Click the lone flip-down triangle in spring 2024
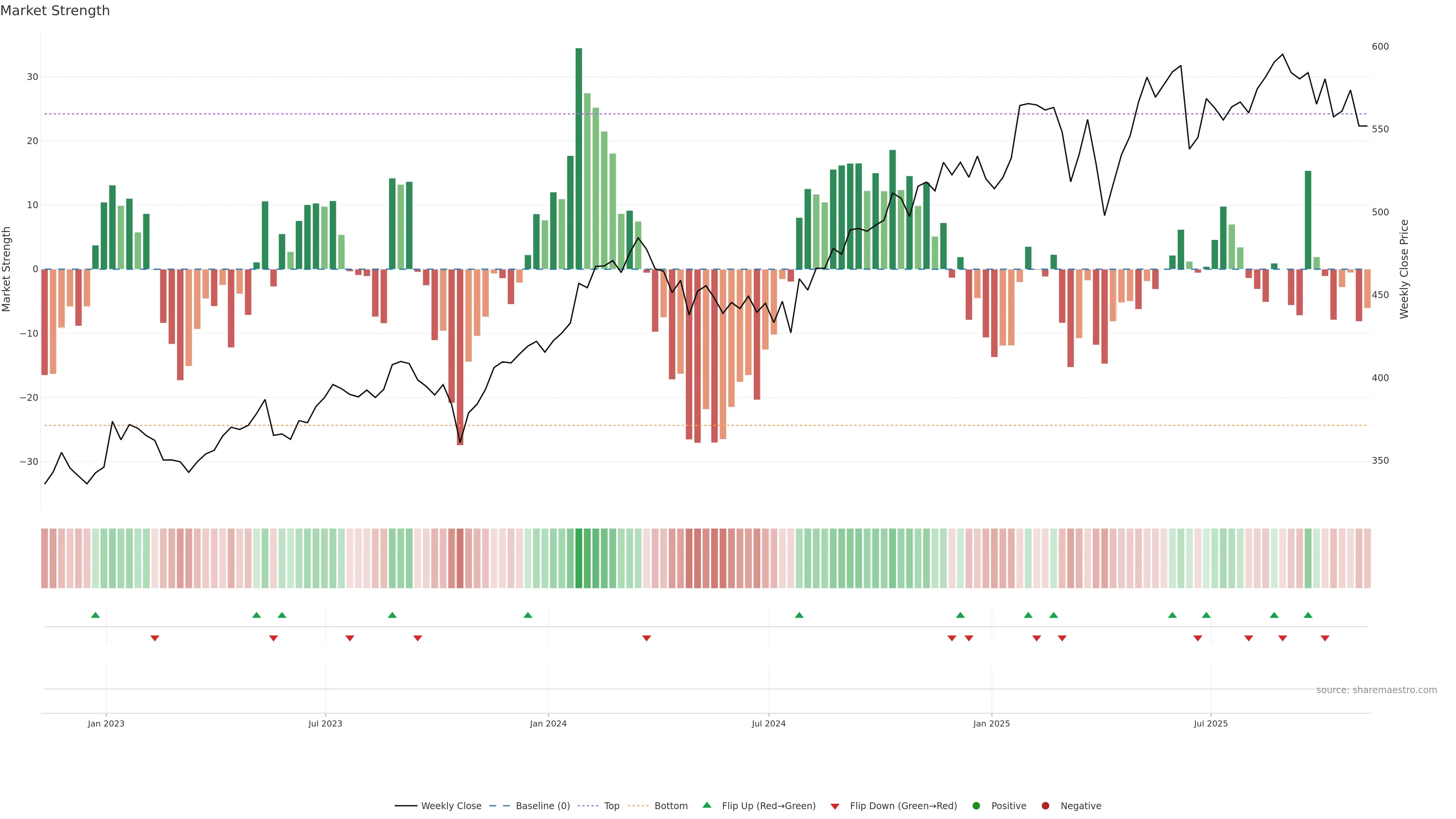The width and height of the screenshot is (1456, 819). point(646,638)
